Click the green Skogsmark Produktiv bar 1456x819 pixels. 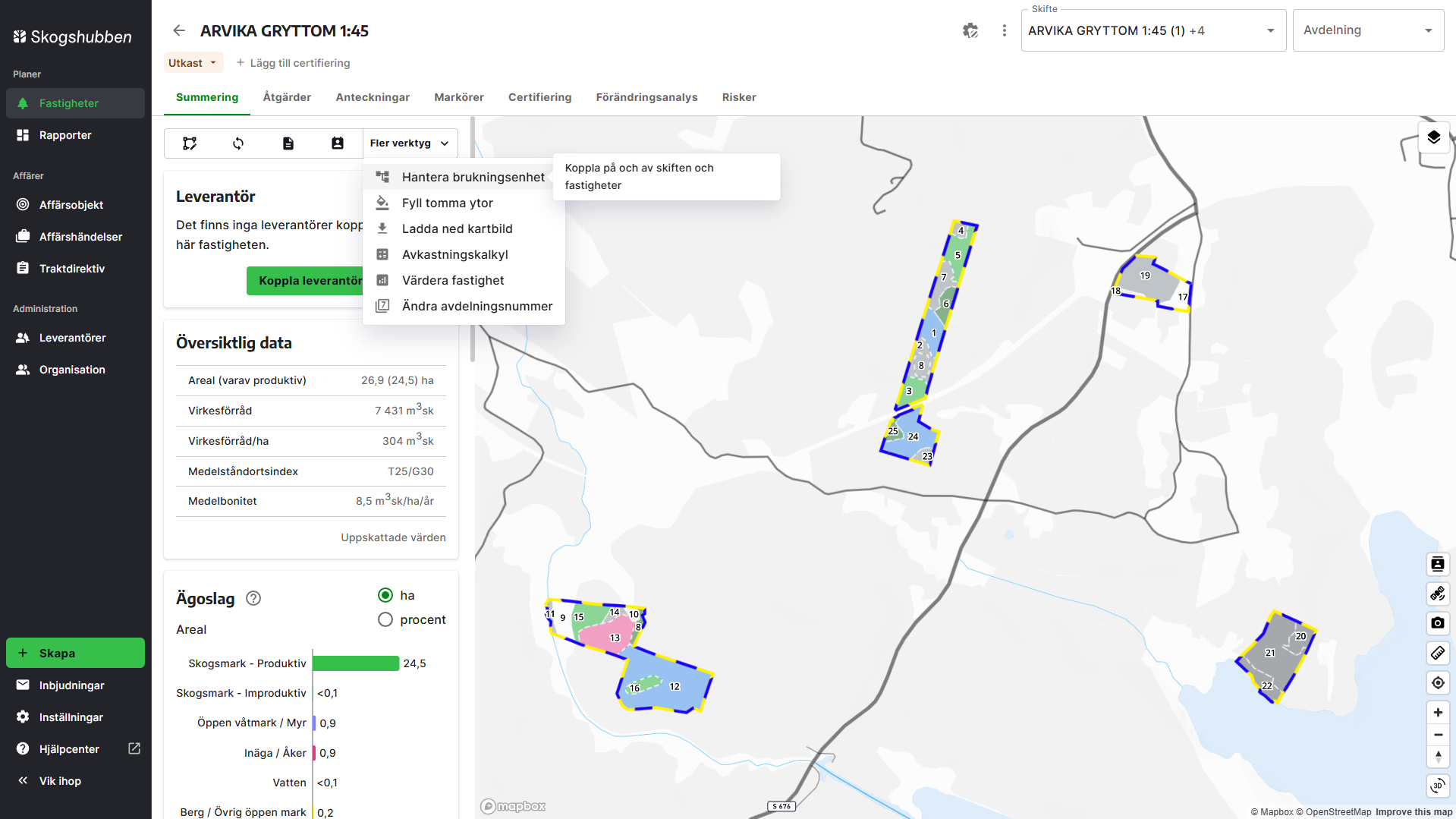click(x=356, y=663)
